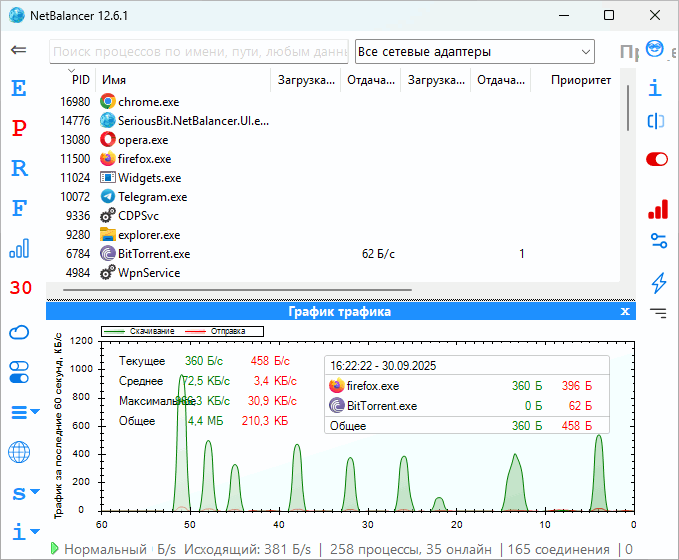Open the info i icon in right sidebar
679x560 pixels.
(655, 87)
